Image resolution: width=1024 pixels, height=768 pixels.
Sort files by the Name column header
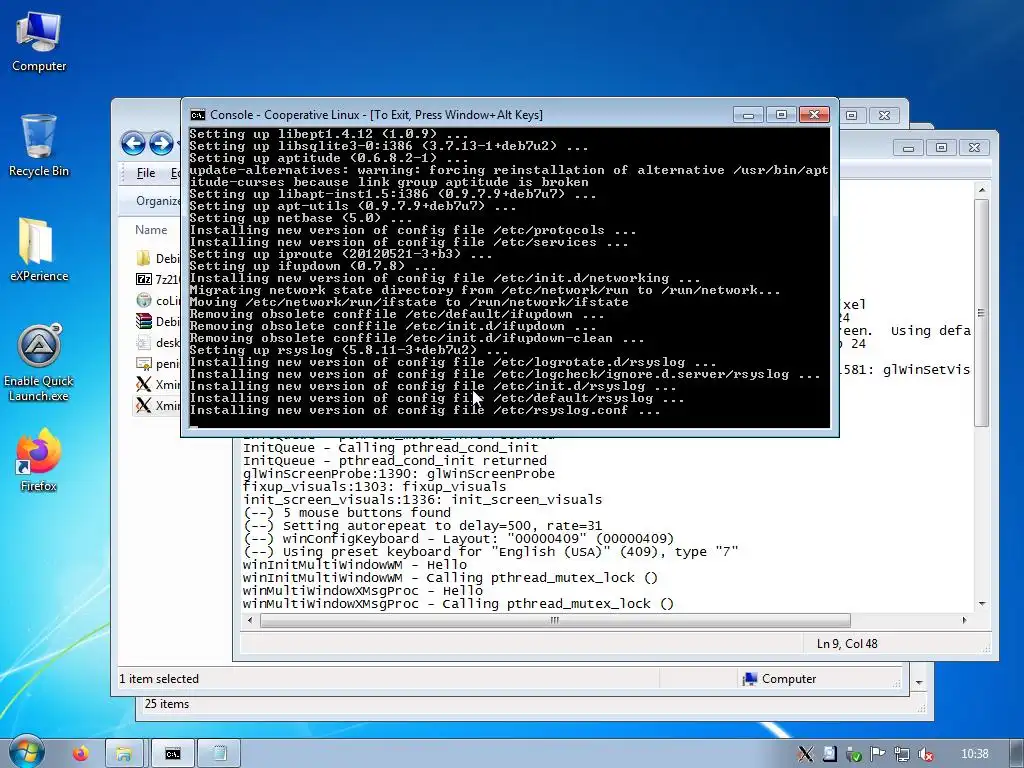[x=151, y=230]
